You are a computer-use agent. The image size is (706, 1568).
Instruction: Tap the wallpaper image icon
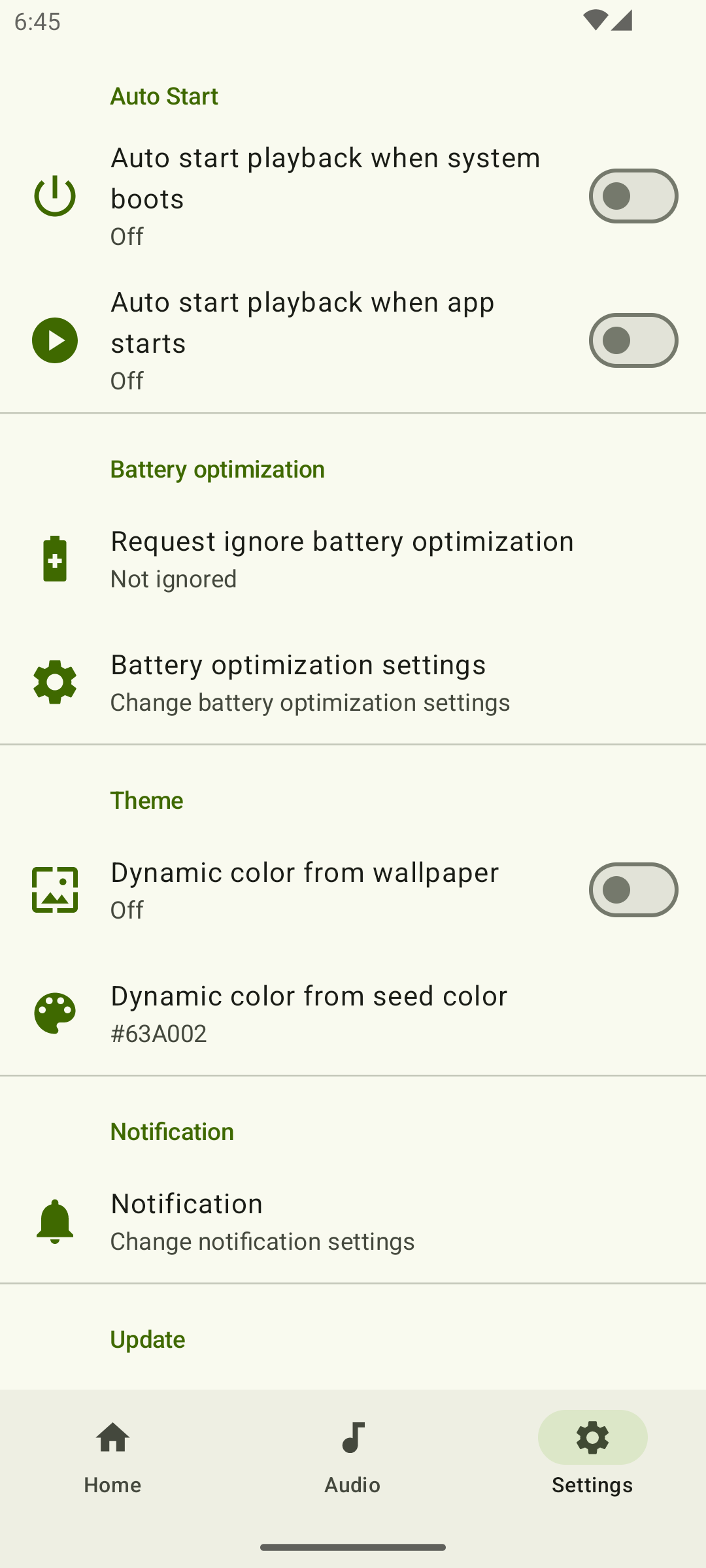tap(55, 890)
